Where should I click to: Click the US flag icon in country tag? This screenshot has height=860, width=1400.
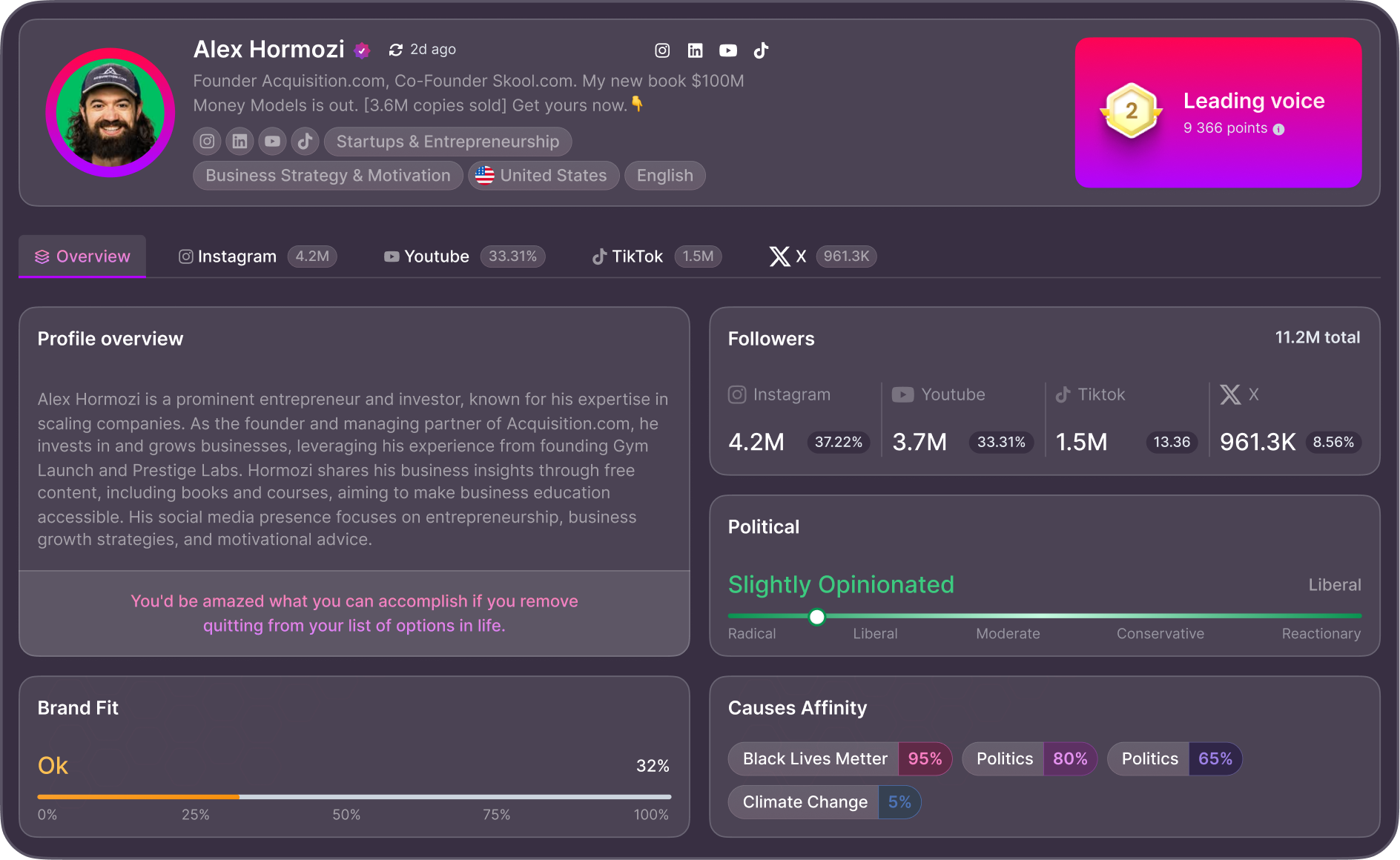(485, 175)
